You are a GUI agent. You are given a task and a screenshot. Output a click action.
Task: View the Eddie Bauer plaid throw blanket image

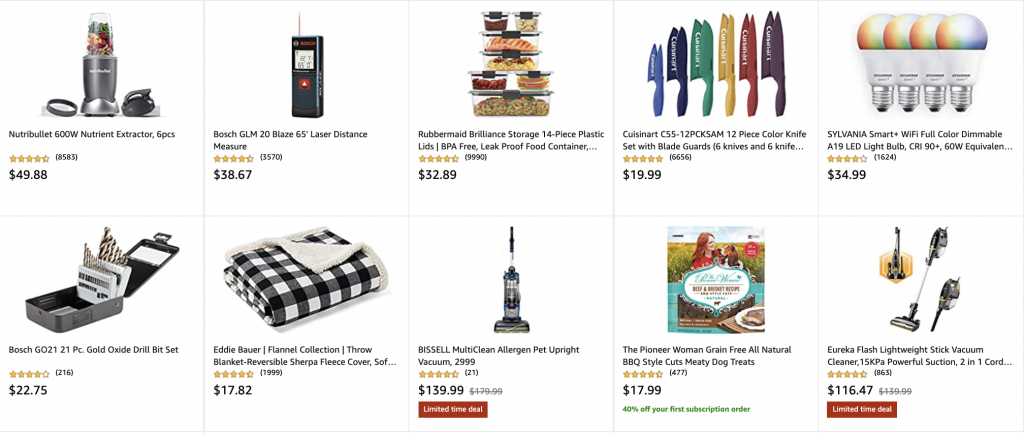click(306, 278)
